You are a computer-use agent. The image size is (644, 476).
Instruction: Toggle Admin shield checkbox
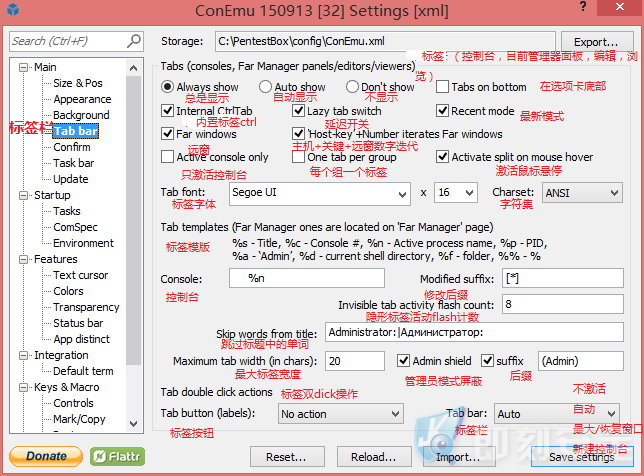pos(403,361)
